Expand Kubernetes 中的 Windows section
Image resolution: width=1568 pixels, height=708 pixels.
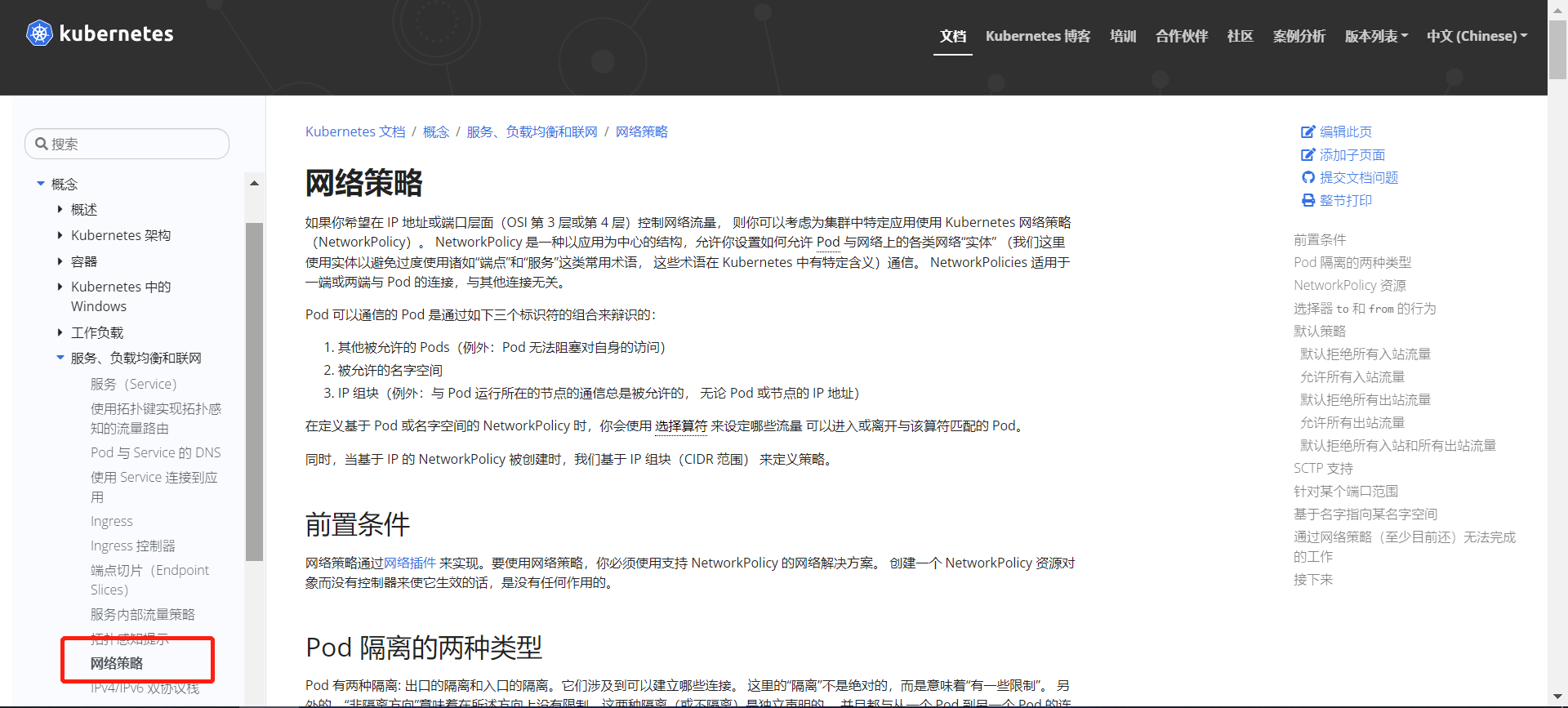[60, 287]
